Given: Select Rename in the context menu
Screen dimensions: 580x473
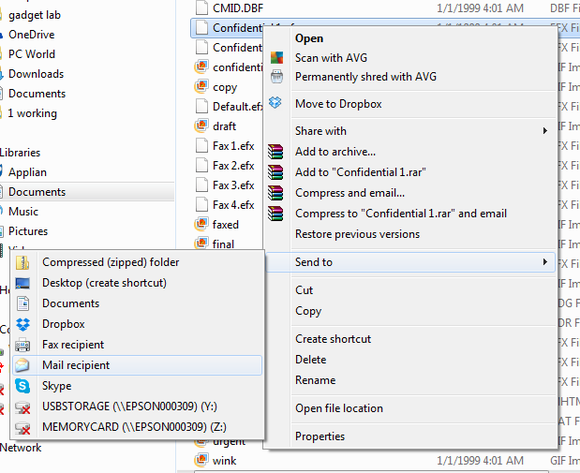Looking at the screenshot, I should pyautogui.click(x=315, y=380).
